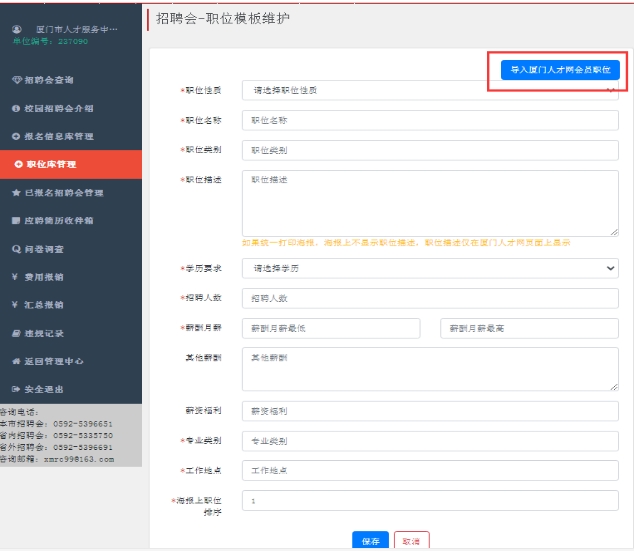Focus the 薪酬月薪最高 input field

click(529, 328)
